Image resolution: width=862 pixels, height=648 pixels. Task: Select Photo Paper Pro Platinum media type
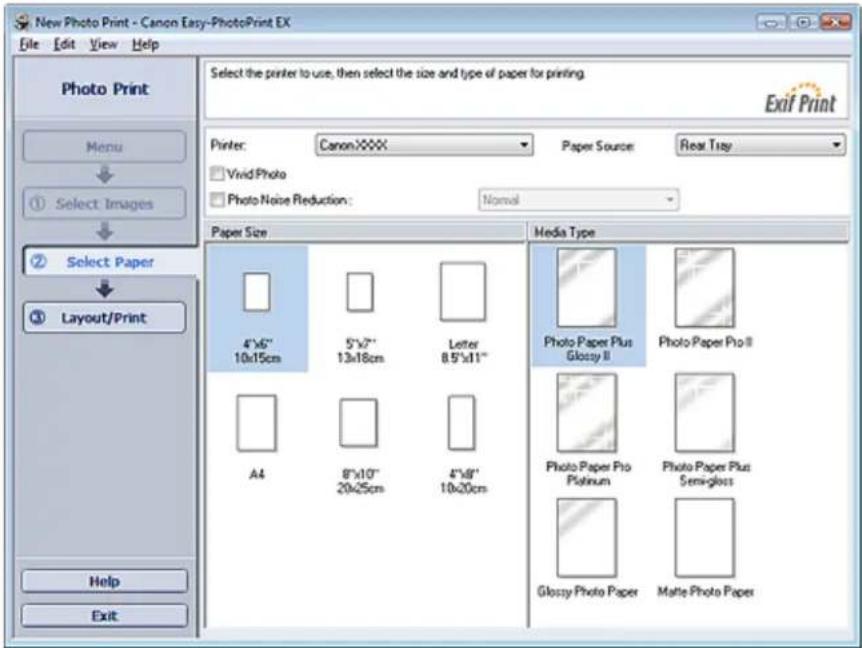[x=587, y=413]
